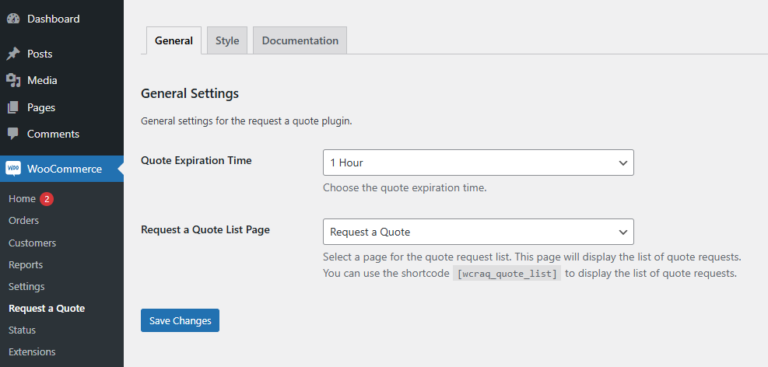Click the Dashboard gauge icon
768x367 pixels.
pyautogui.click(x=13, y=19)
